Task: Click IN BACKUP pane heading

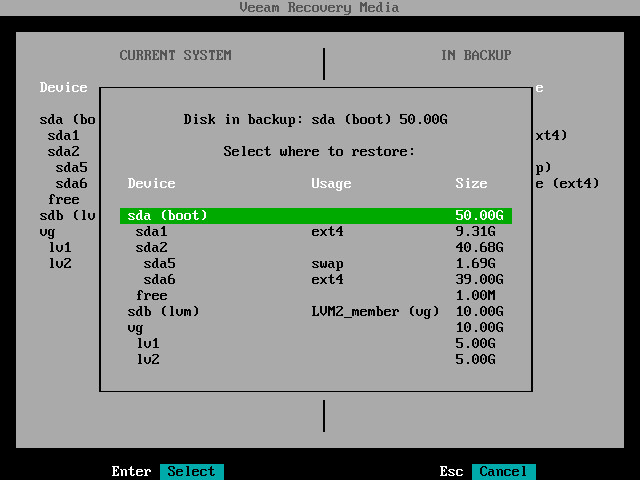Action: (x=476, y=55)
